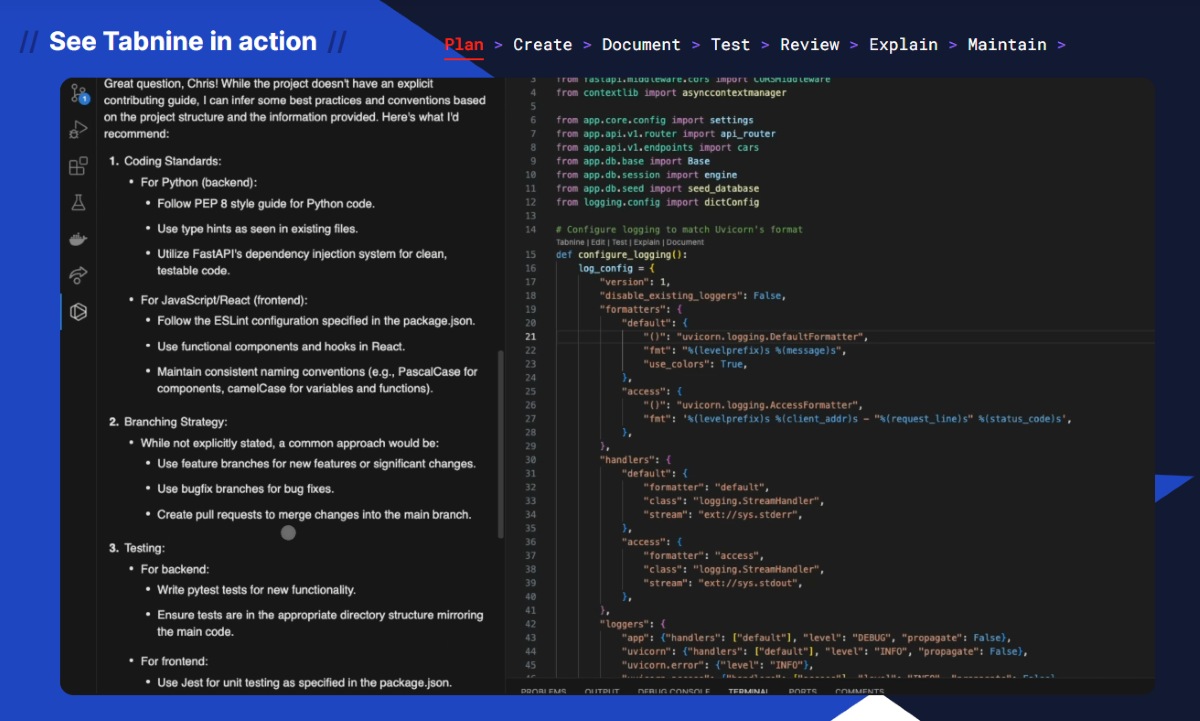The width and height of the screenshot is (1200, 721).
Task: Click "Use functional components and hooks" bullet
Action: click(281, 347)
